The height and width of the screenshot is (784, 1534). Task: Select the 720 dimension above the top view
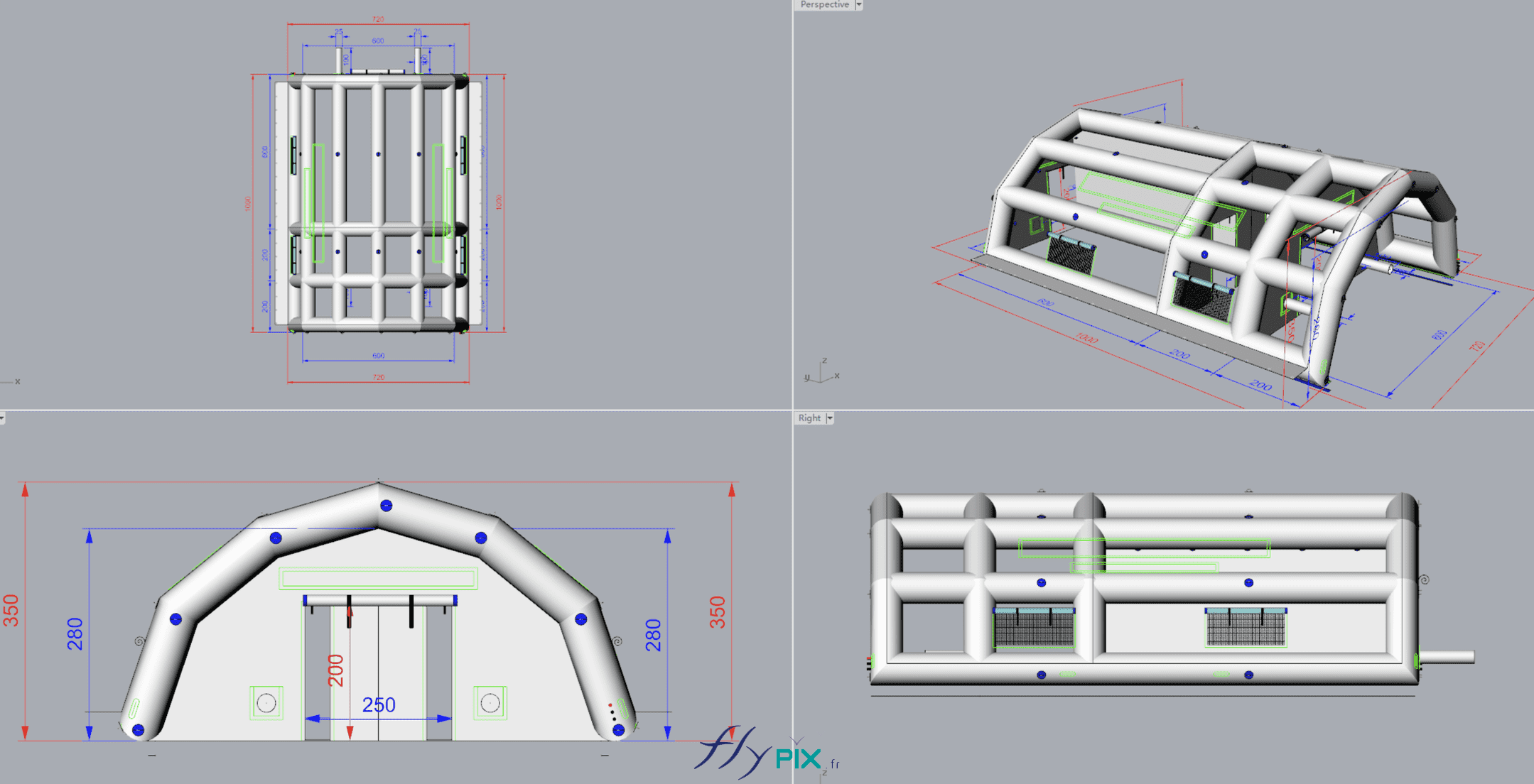tap(378, 19)
